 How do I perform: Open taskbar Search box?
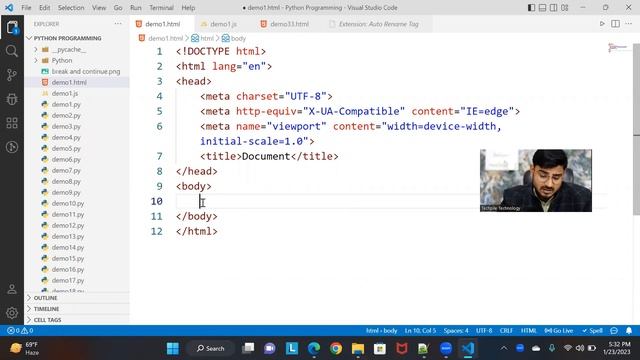211,349
